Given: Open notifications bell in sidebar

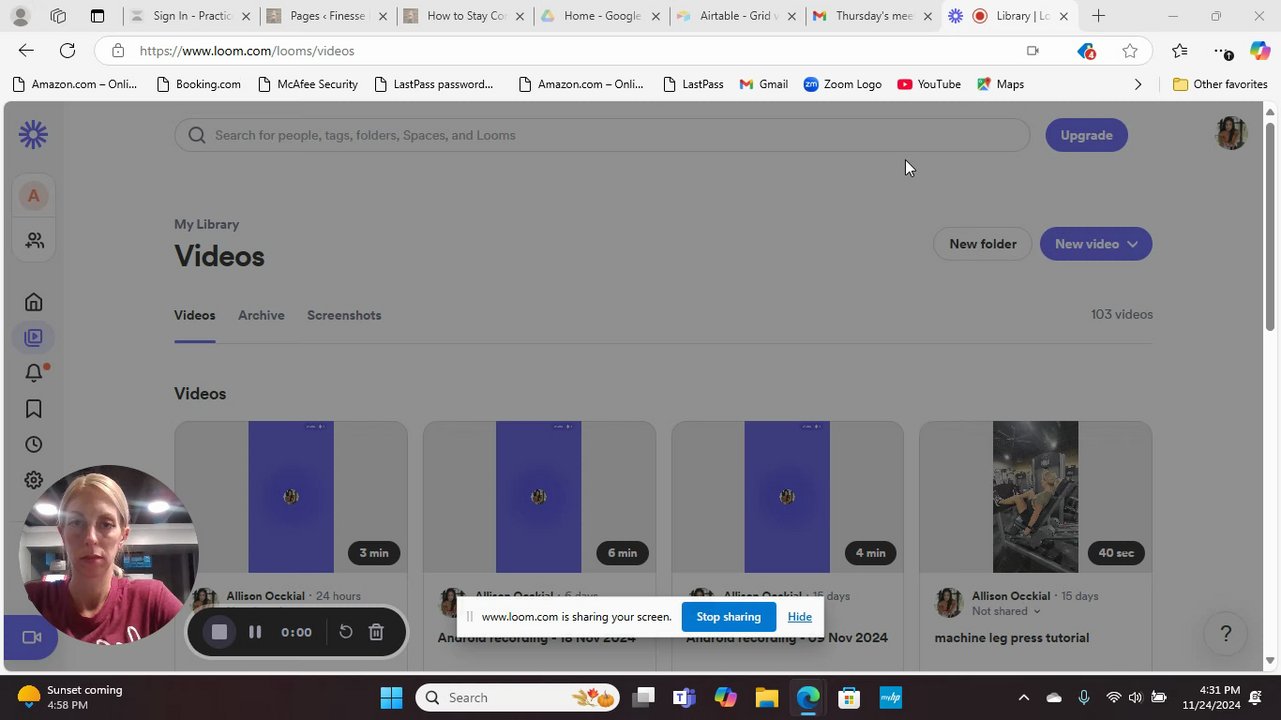Looking at the screenshot, I should 33,373.
